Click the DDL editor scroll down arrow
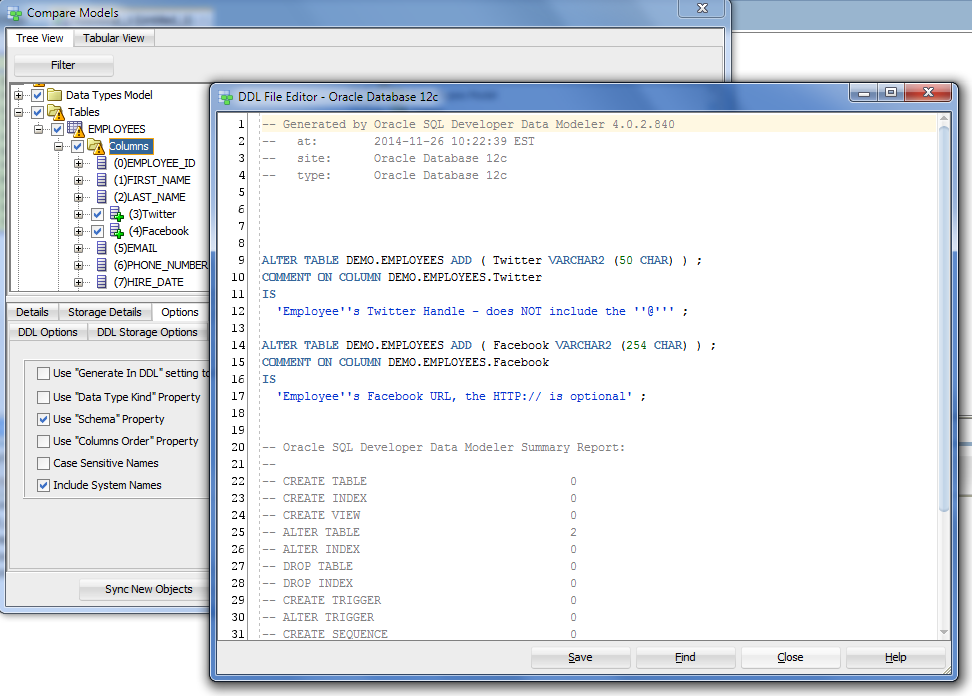This screenshot has height=696, width=972. pyautogui.click(x=944, y=633)
